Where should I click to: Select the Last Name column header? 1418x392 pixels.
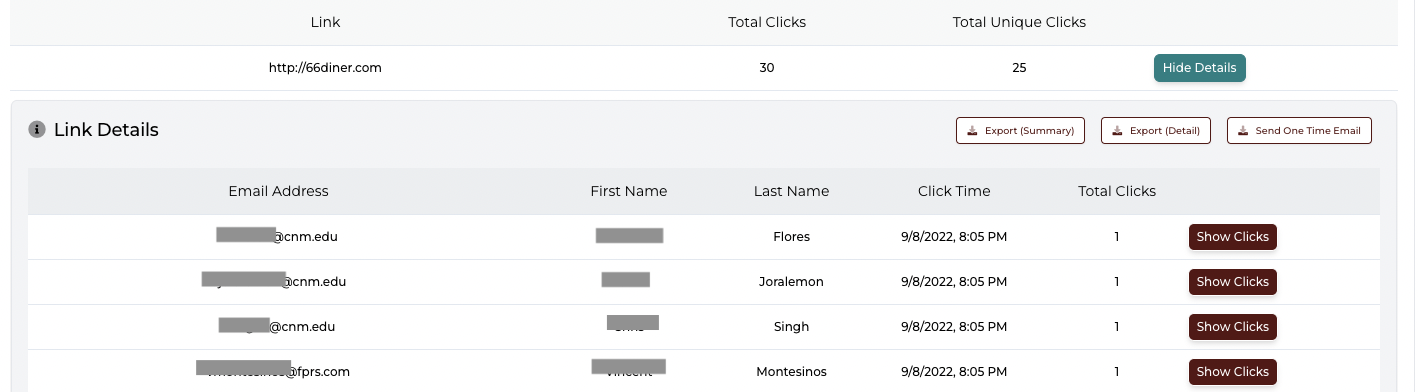click(791, 191)
